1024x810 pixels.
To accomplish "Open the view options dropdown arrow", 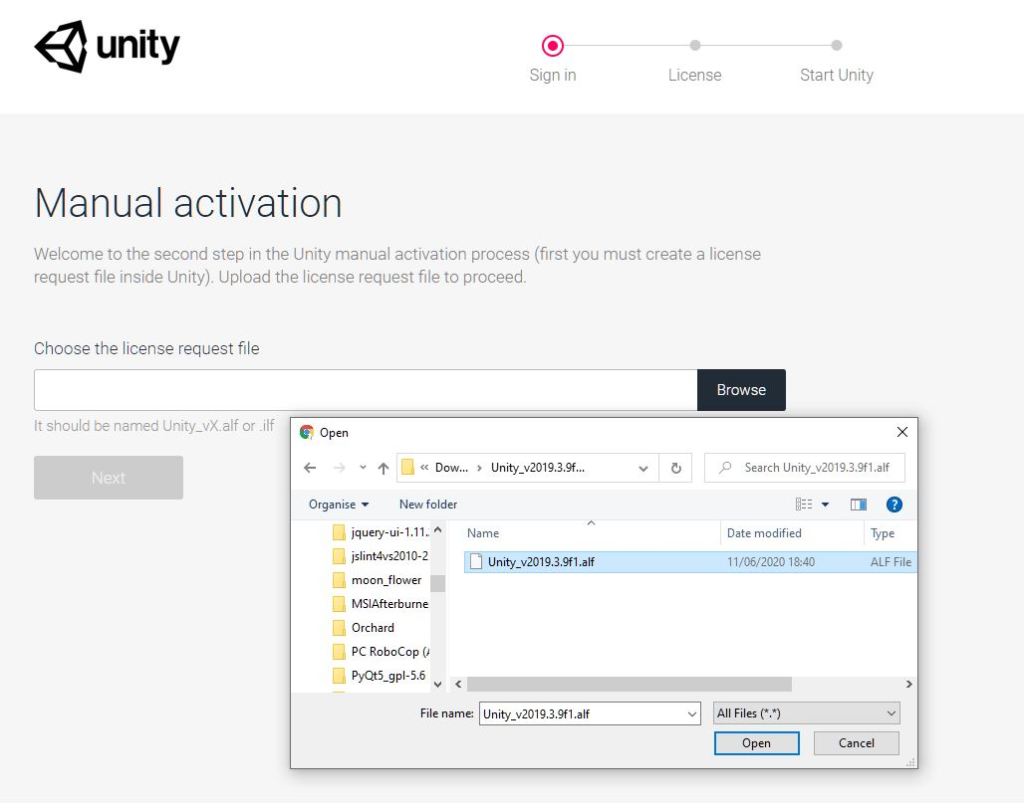I will (x=825, y=504).
